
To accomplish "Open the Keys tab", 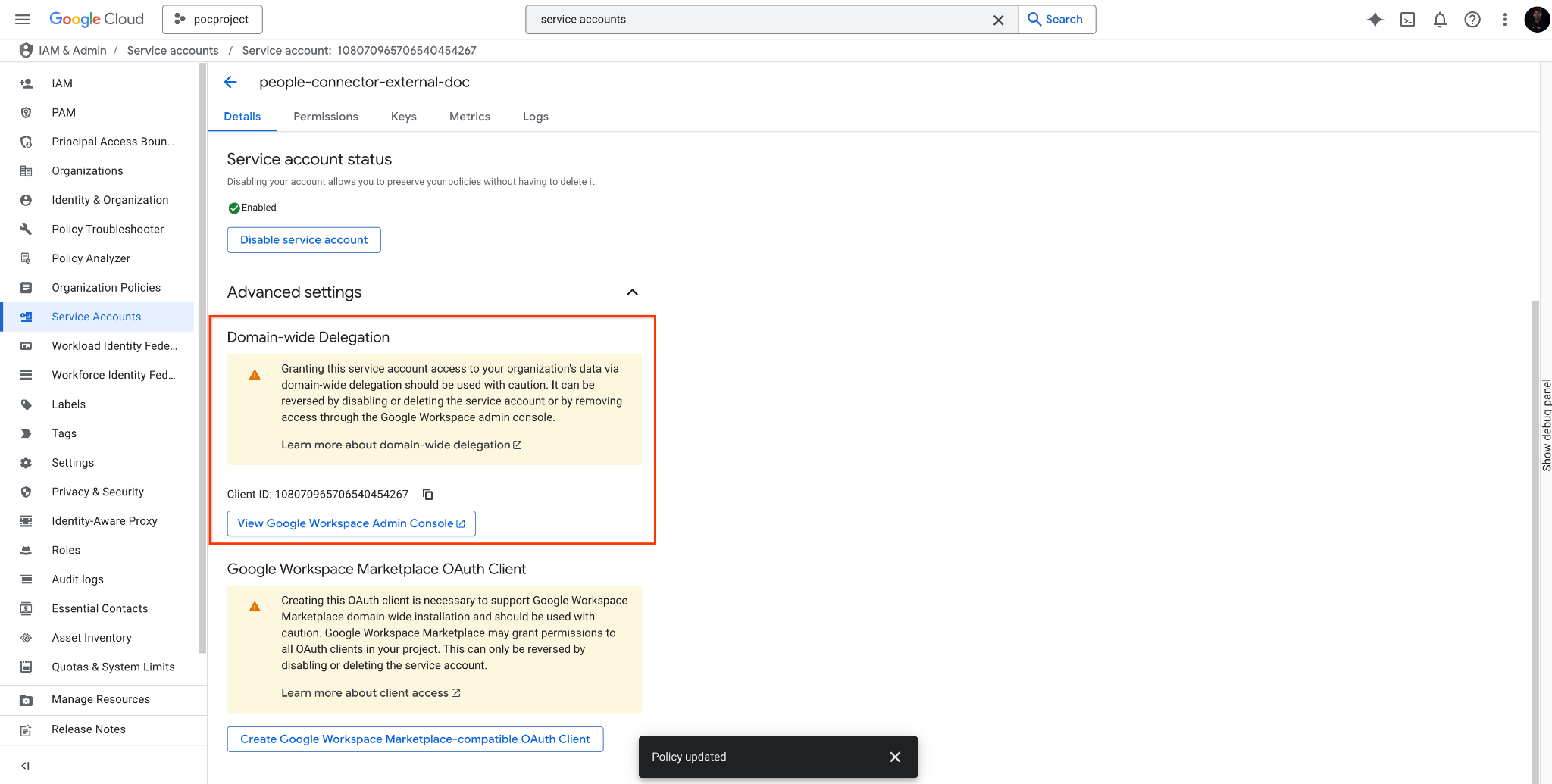I will point(403,117).
